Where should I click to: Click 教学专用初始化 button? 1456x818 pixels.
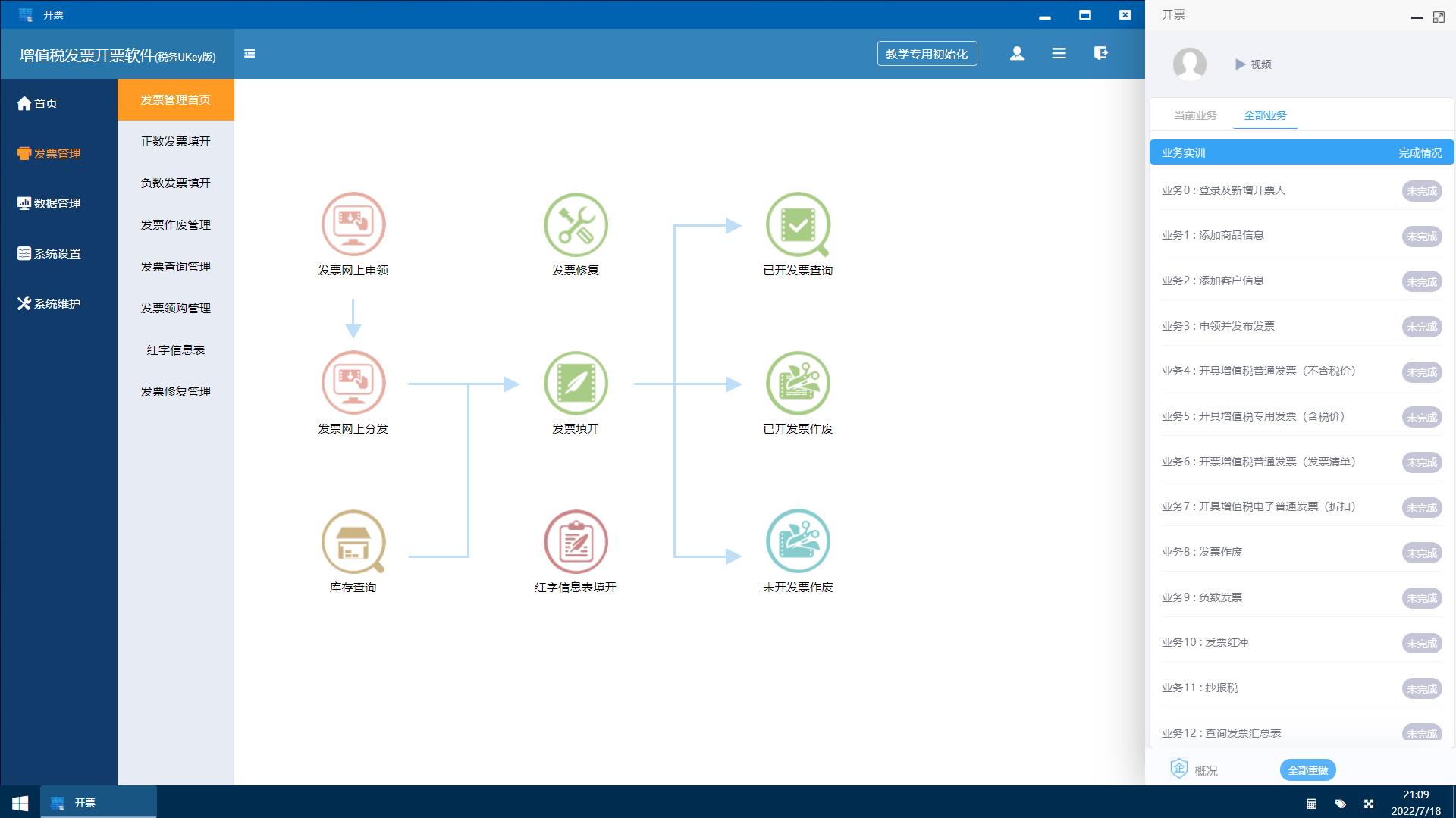[927, 54]
